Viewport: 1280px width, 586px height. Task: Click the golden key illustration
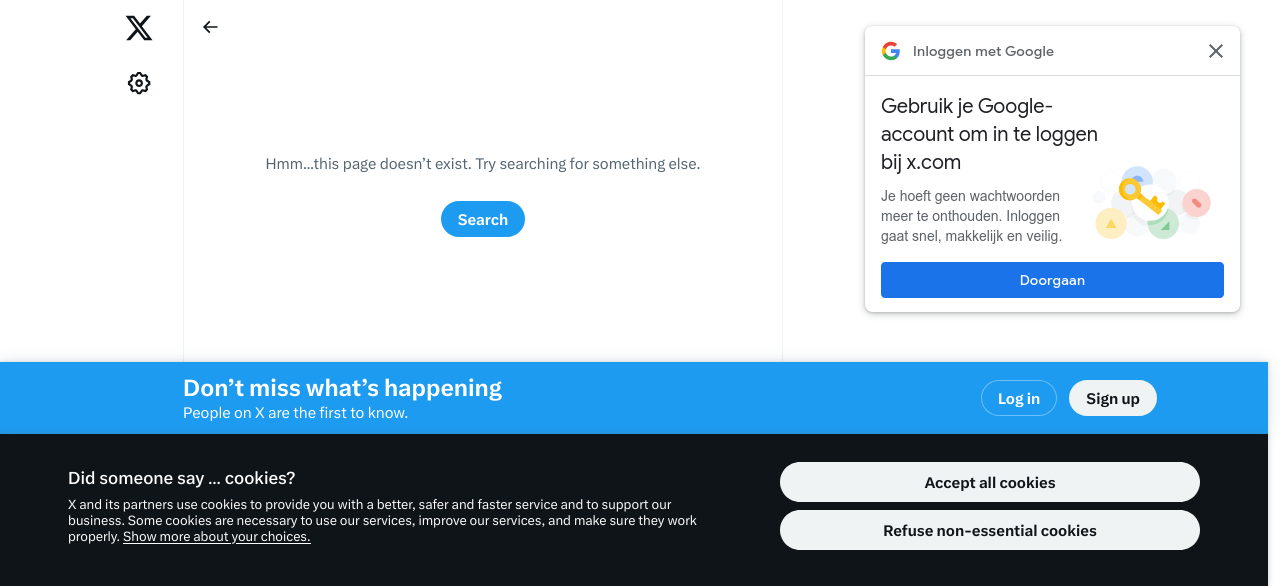[1141, 197]
